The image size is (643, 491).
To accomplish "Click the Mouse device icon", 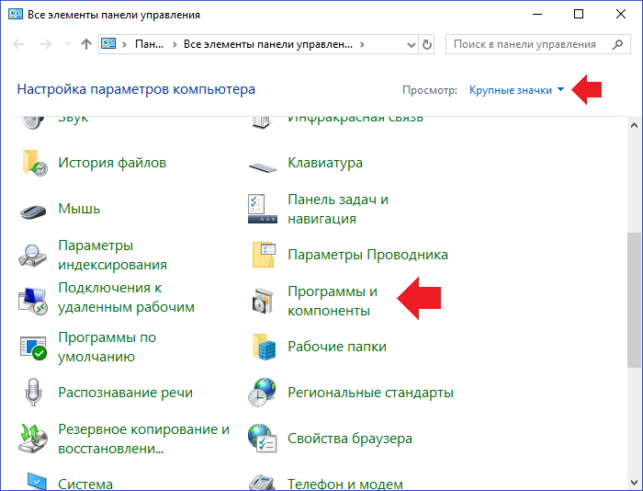I will 33,211.
